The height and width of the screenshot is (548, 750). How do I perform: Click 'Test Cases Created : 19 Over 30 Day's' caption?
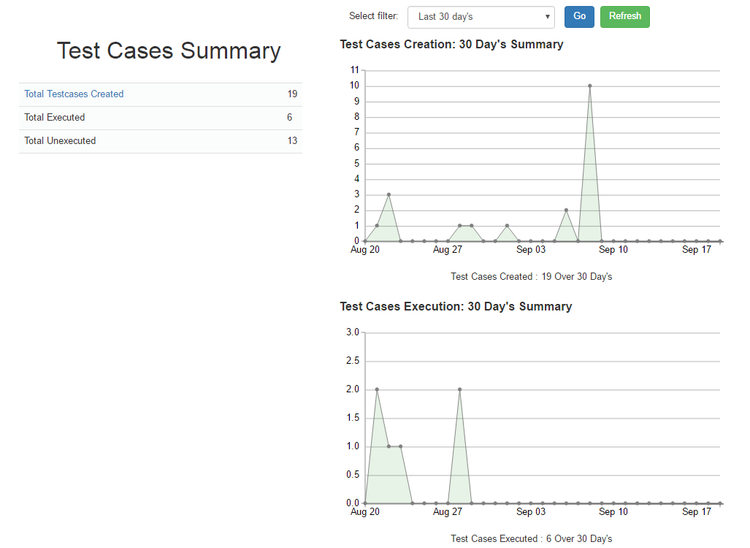point(531,277)
